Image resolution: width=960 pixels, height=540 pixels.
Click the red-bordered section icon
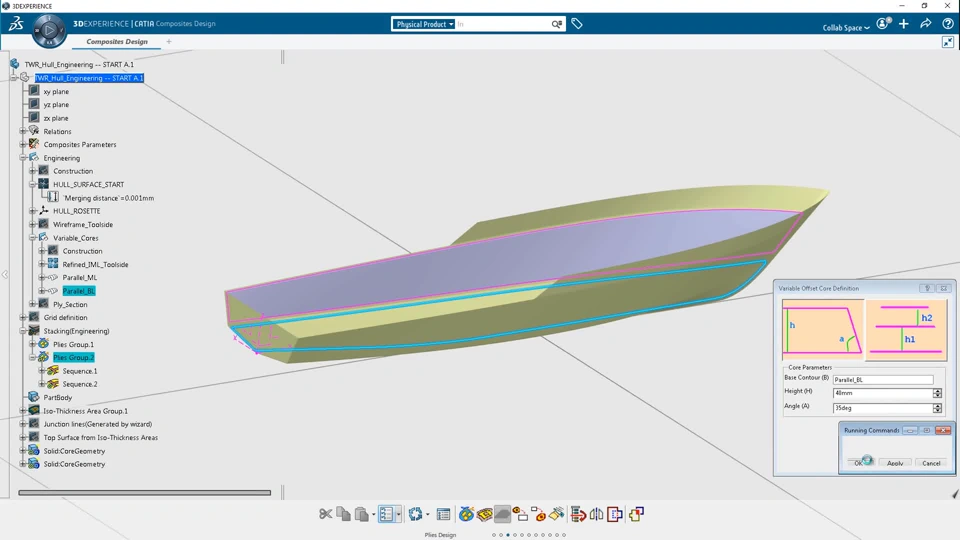click(x=615, y=514)
